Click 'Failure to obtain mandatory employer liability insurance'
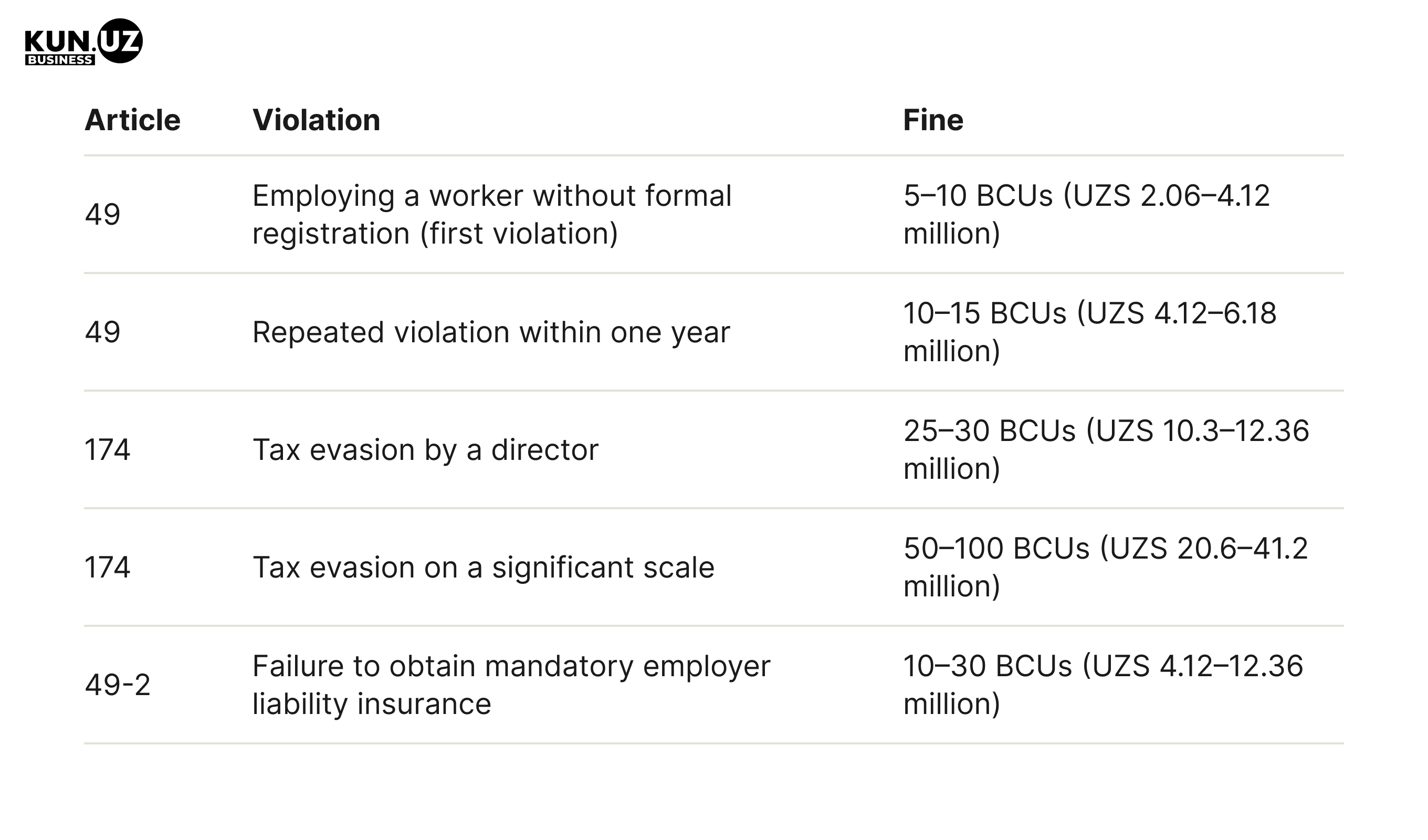Viewport: 1428px width, 840px height. coord(511,685)
